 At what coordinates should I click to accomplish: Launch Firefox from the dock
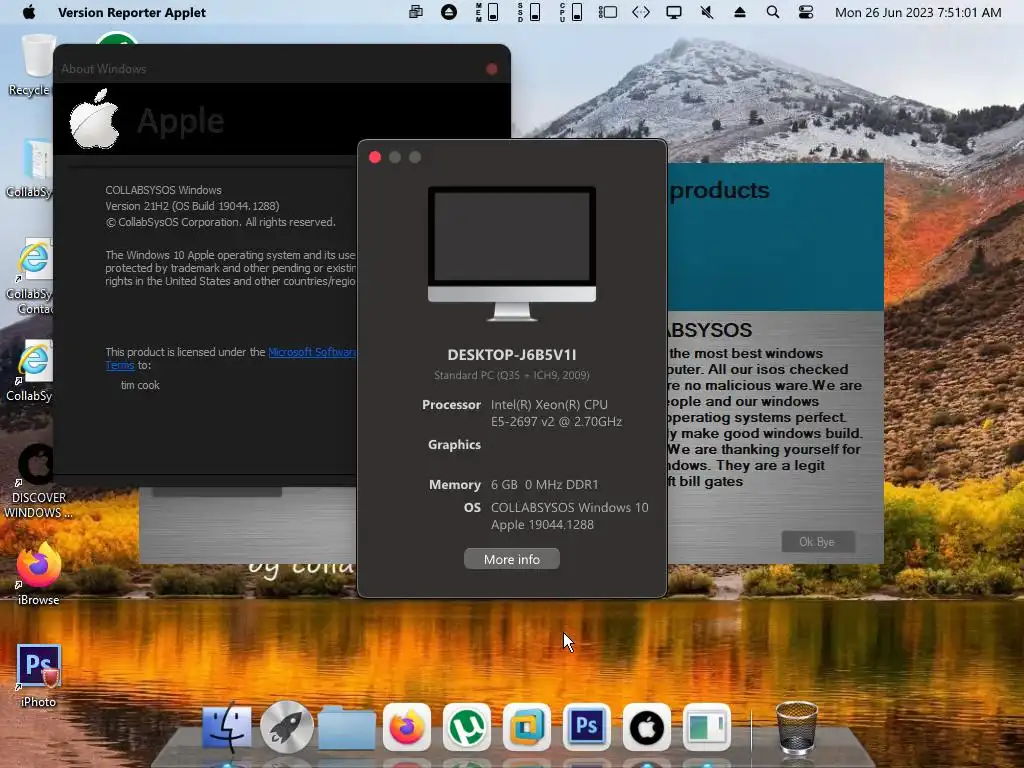406,727
